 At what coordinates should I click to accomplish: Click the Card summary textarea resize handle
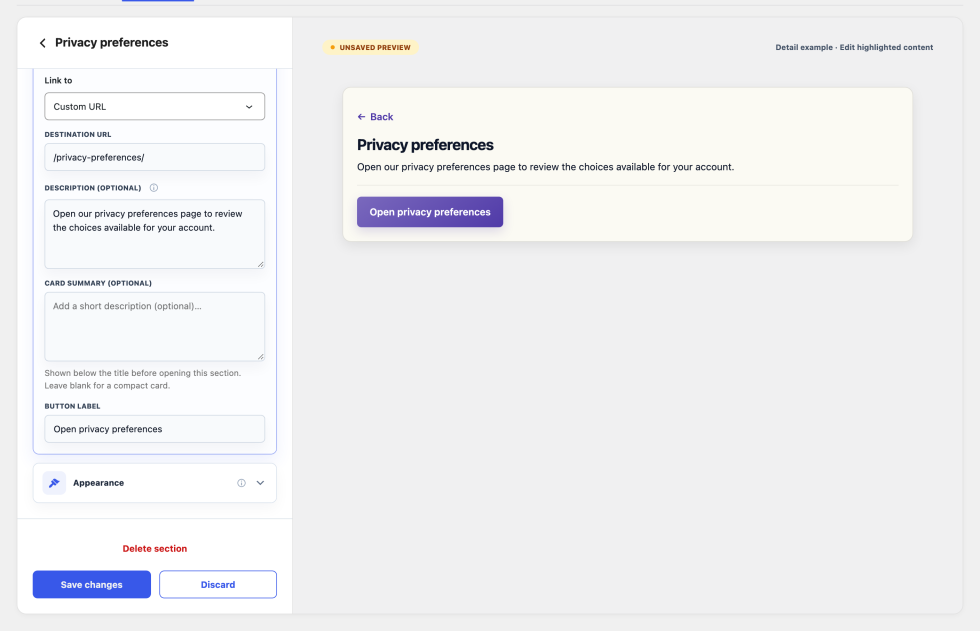[261, 357]
